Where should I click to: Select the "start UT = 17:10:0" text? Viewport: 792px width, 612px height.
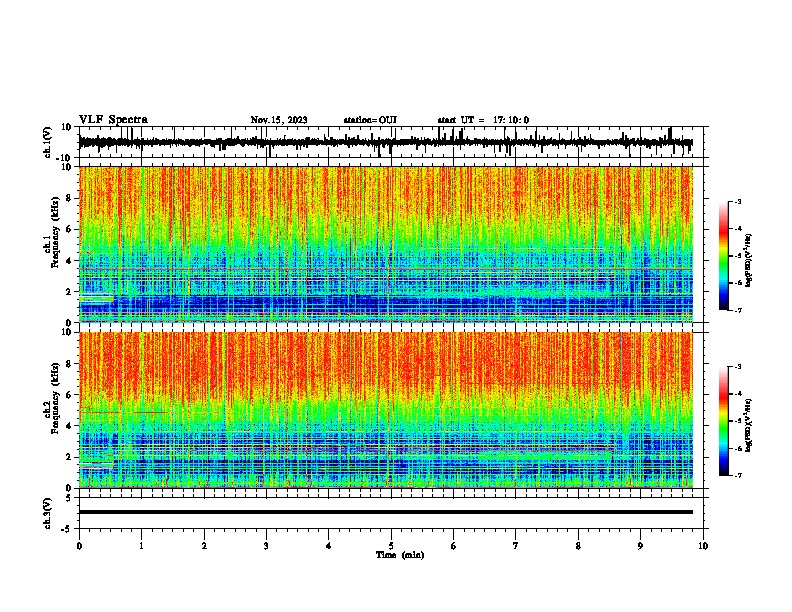[483, 120]
